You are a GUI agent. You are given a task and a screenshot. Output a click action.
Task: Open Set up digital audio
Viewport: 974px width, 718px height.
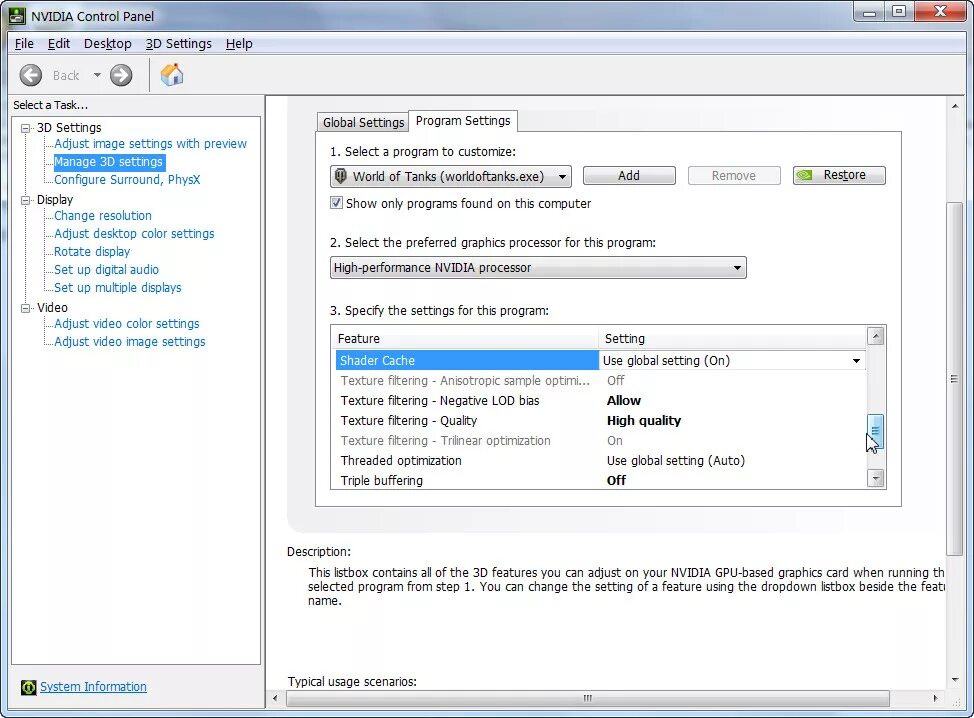pos(106,270)
